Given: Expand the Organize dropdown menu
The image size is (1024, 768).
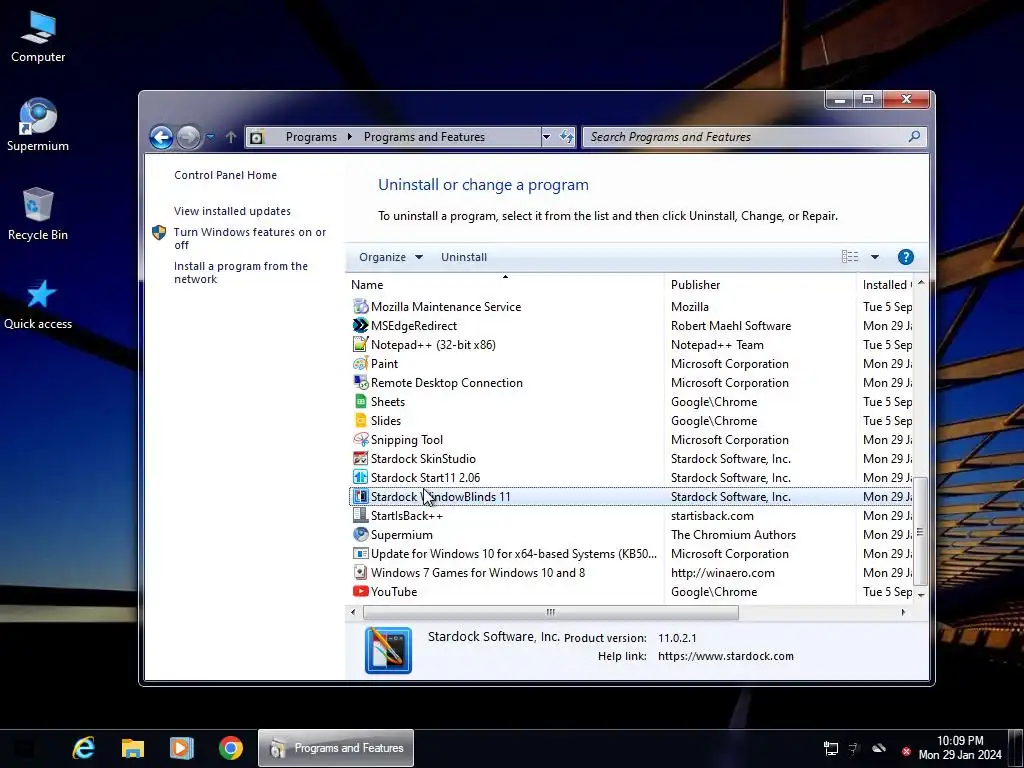Looking at the screenshot, I should [391, 257].
